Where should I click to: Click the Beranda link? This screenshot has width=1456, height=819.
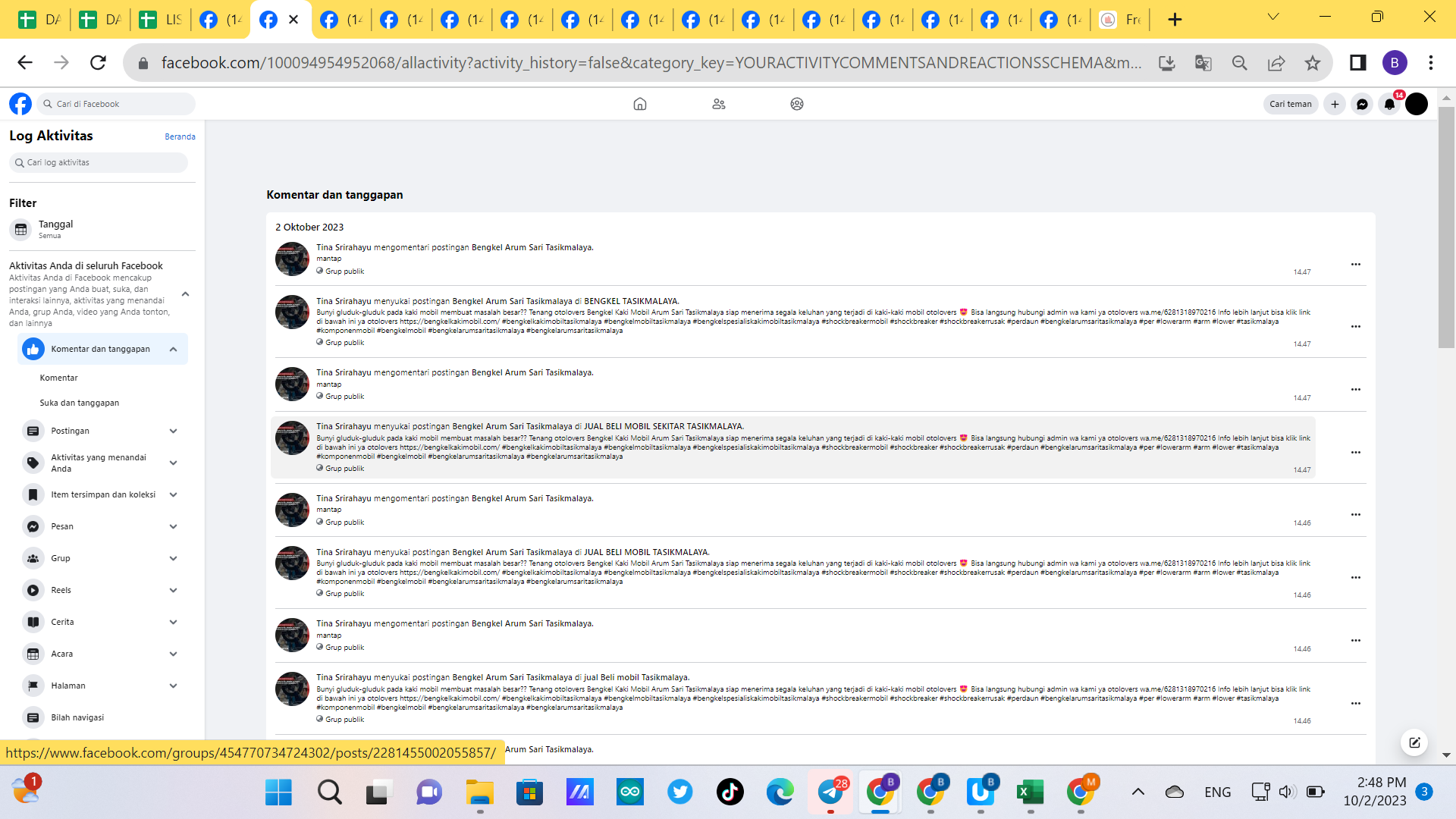180,136
